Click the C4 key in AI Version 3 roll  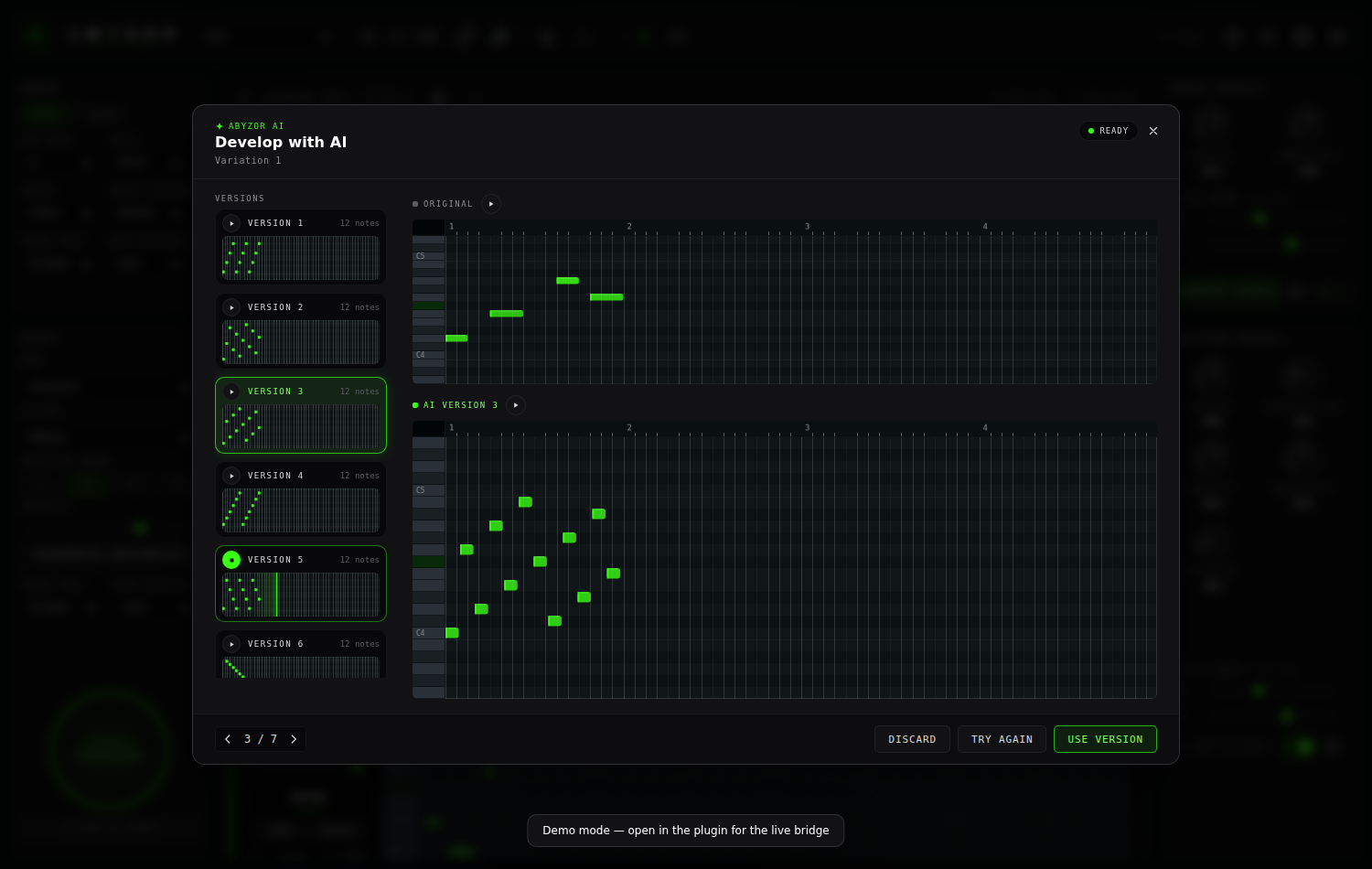coord(428,633)
